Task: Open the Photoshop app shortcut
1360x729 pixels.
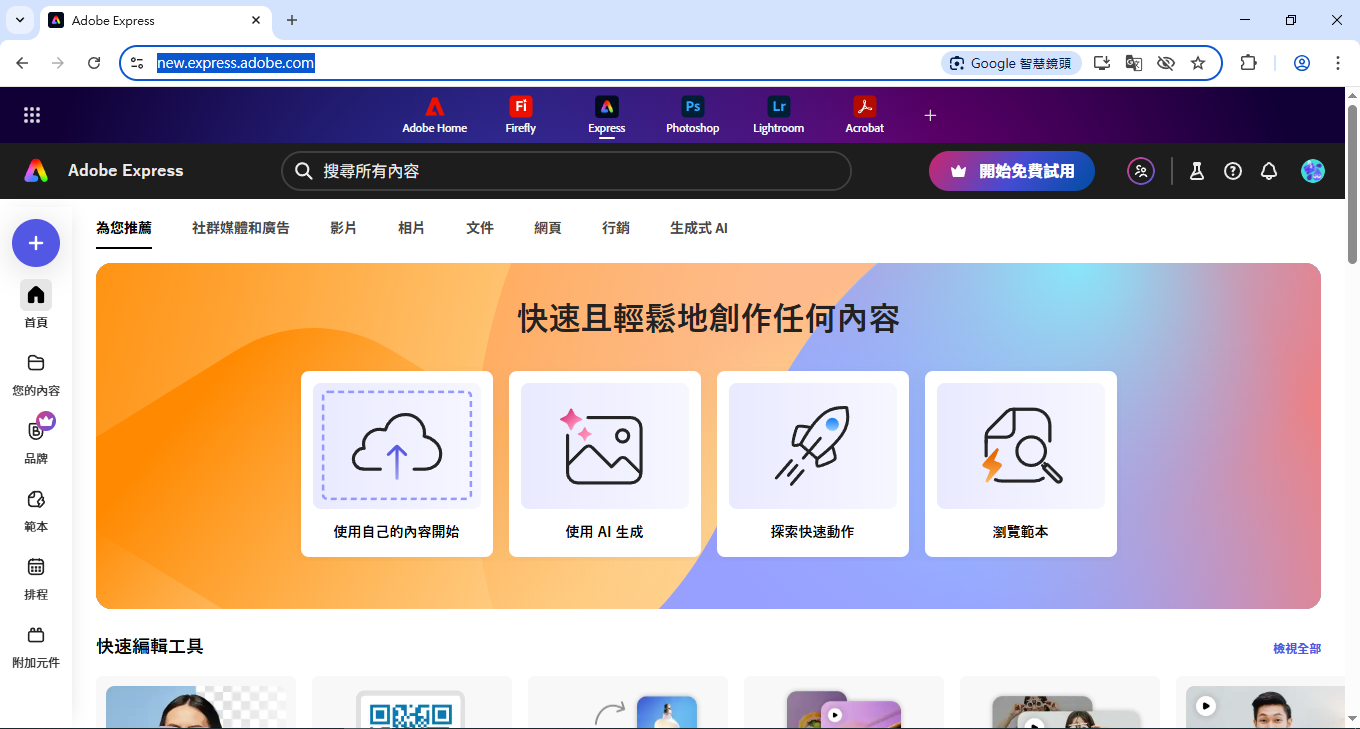Action: (x=692, y=114)
